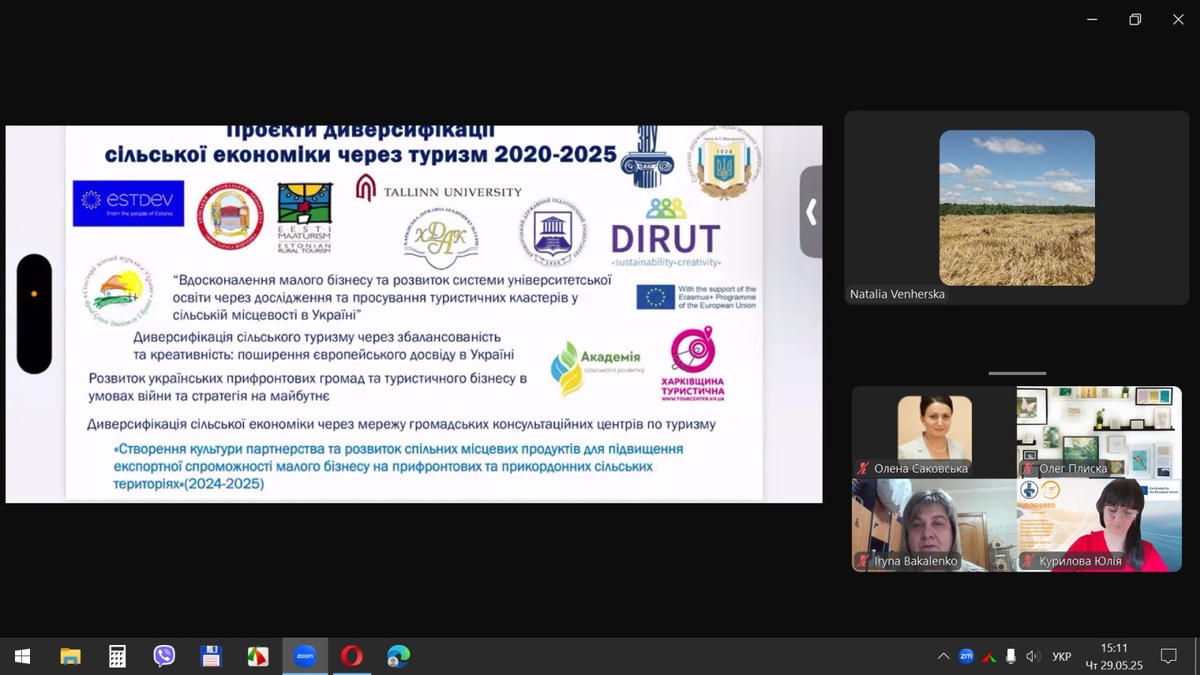Image resolution: width=1200 pixels, height=675 pixels.
Task: Click the Академія сільського розвитку logo
Action: click(x=597, y=368)
